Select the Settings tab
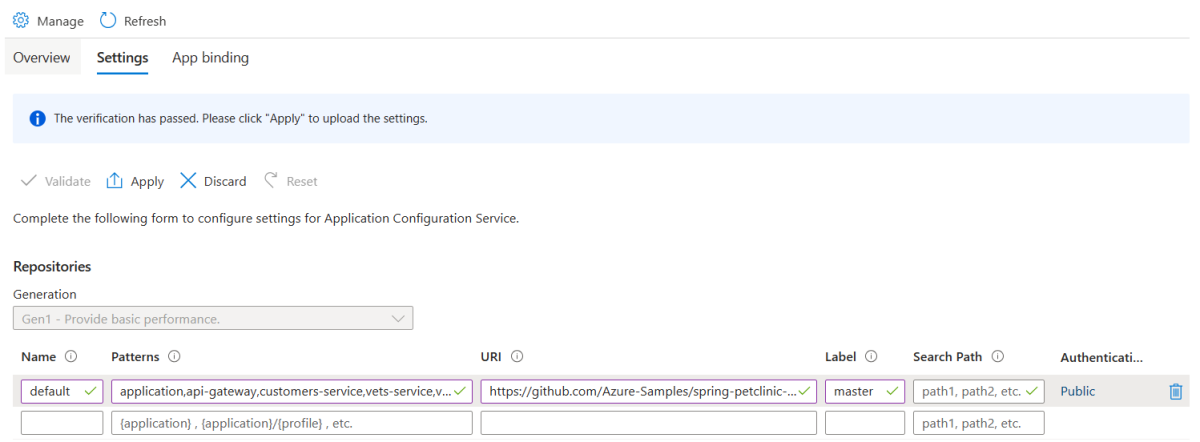This screenshot has height=442, width=1200. tap(122, 58)
